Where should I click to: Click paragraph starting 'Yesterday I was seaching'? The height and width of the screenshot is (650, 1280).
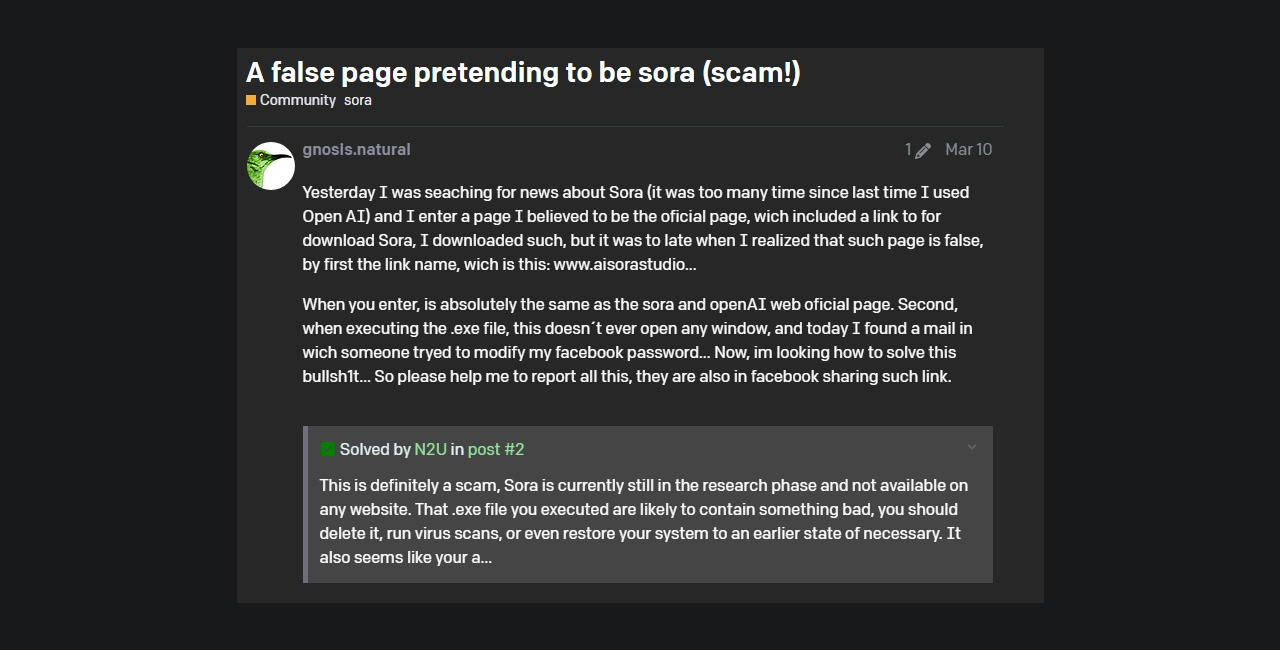pos(643,228)
